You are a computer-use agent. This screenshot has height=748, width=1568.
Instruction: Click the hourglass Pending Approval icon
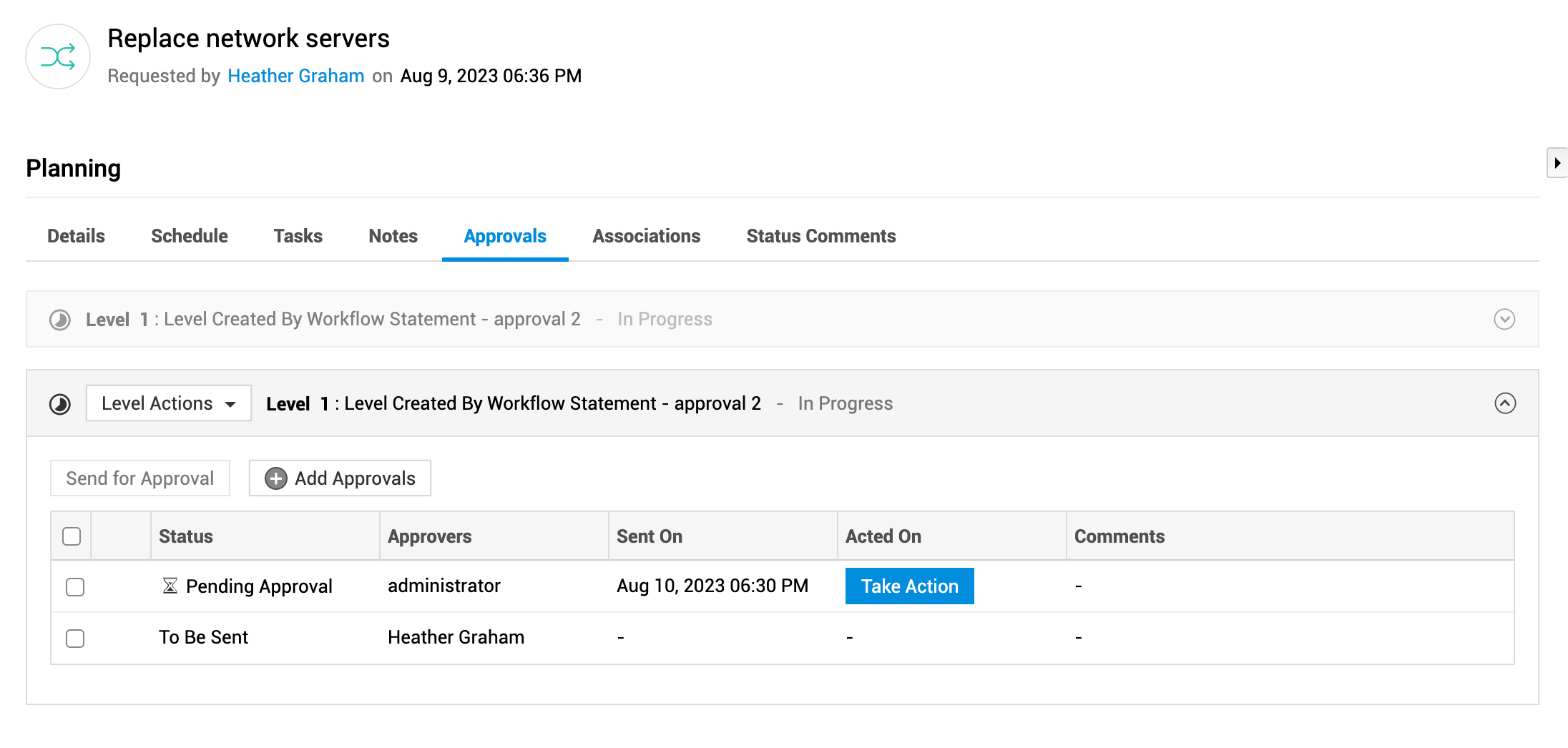pos(170,586)
